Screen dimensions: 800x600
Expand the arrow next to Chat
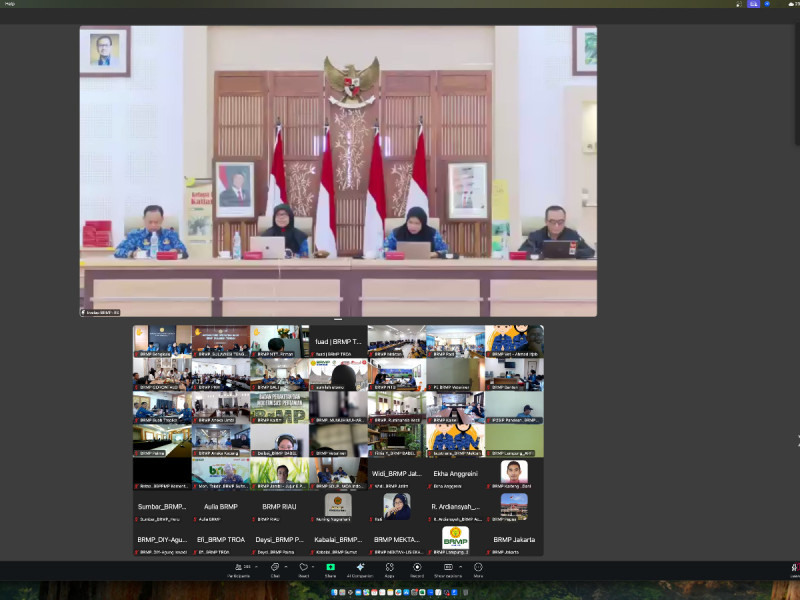click(x=286, y=566)
